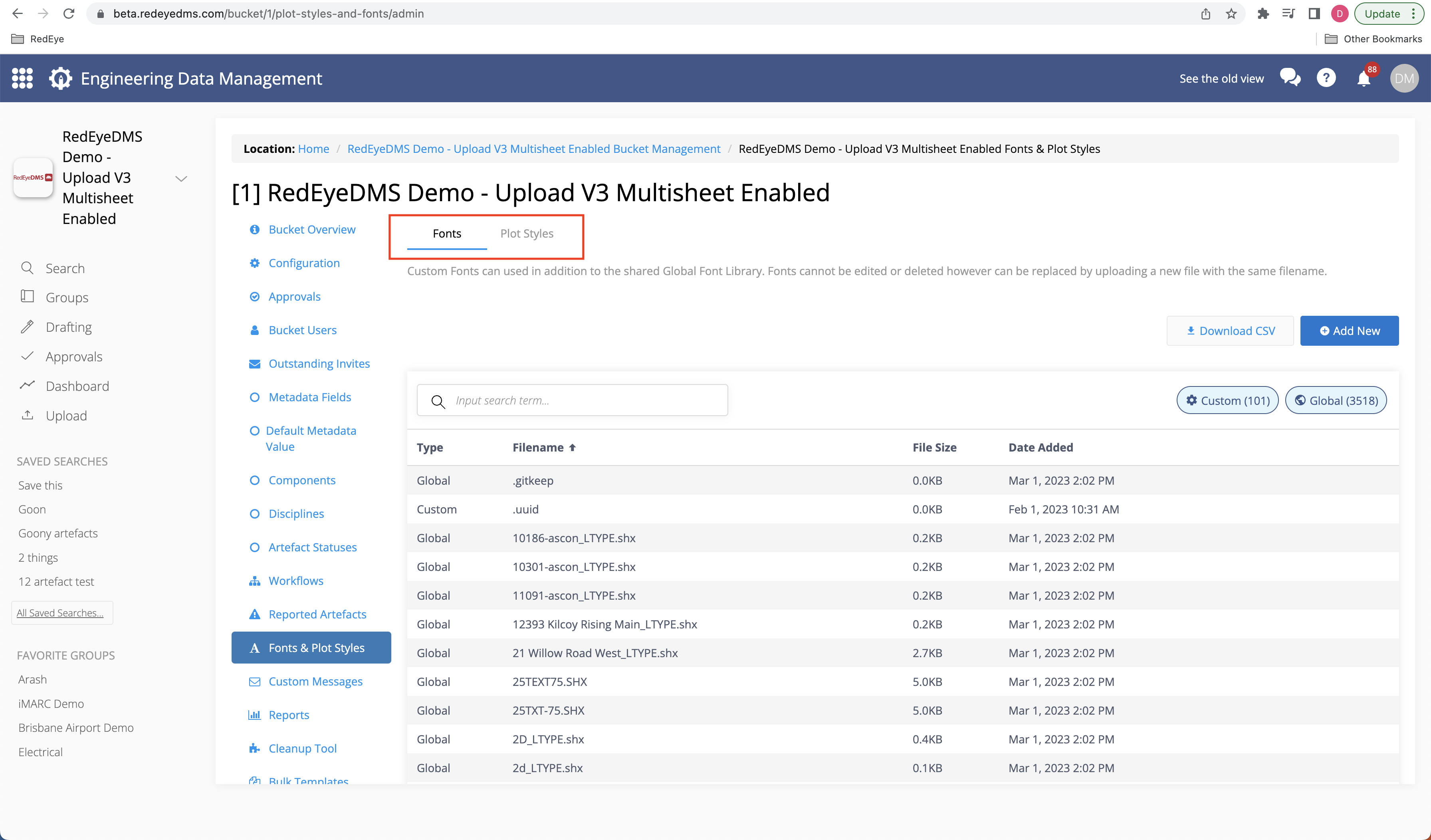The width and height of the screenshot is (1431, 840).
Task: Reload the page with refresh icon
Action: (69, 14)
